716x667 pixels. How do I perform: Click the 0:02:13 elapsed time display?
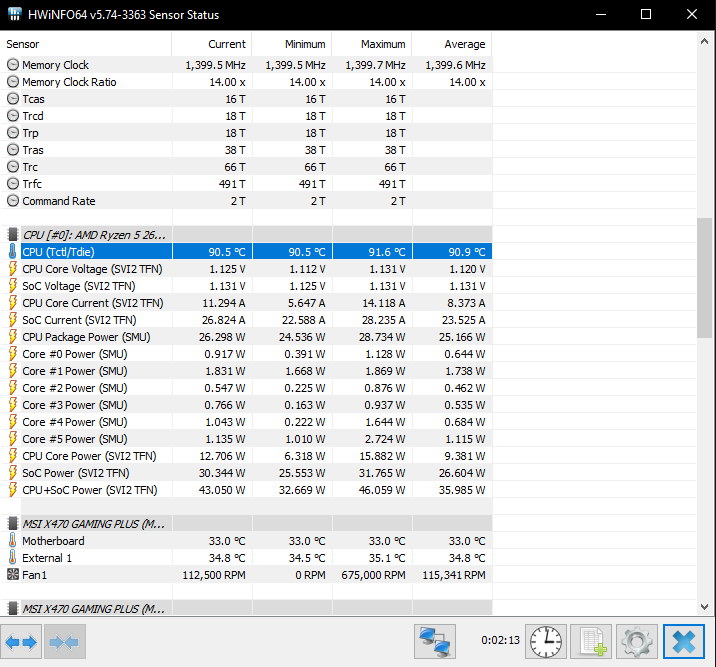[x=500, y=640]
